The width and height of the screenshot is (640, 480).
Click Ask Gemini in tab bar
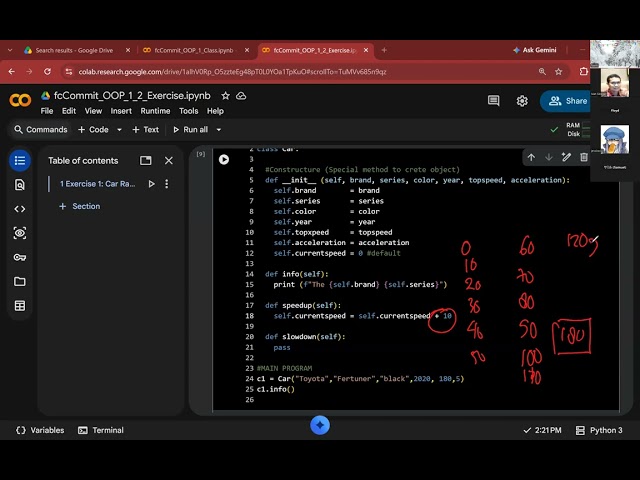[535, 50]
